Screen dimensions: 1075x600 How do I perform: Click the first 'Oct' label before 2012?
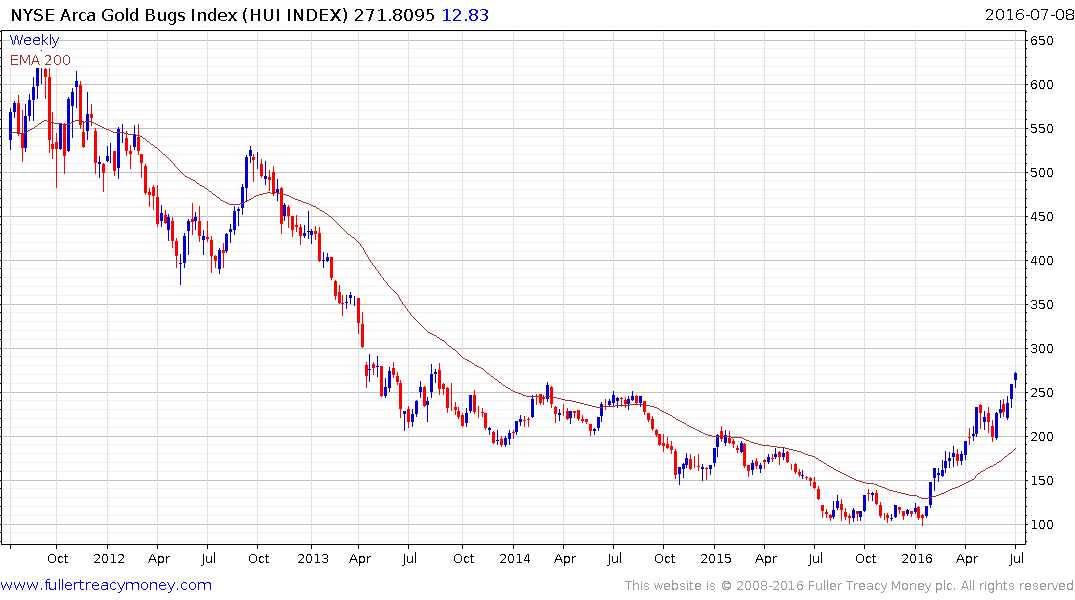pyautogui.click(x=58, y=559)
